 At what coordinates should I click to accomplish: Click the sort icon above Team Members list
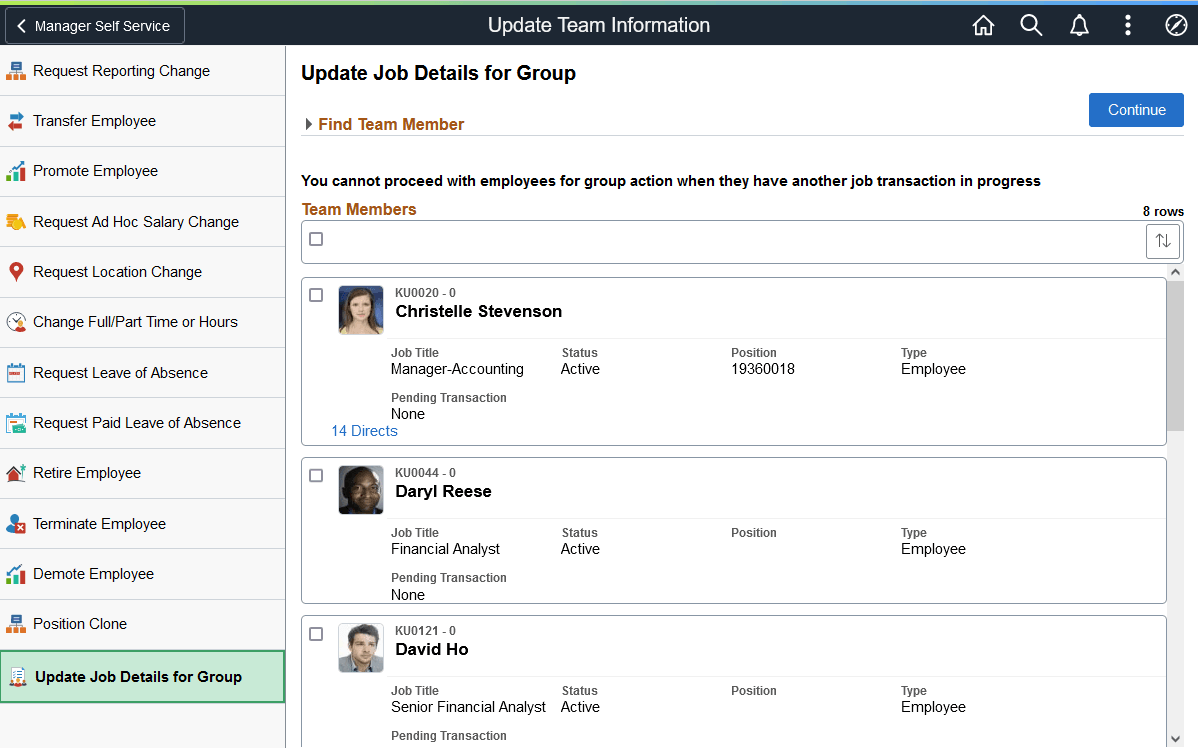coord(1162,240)
